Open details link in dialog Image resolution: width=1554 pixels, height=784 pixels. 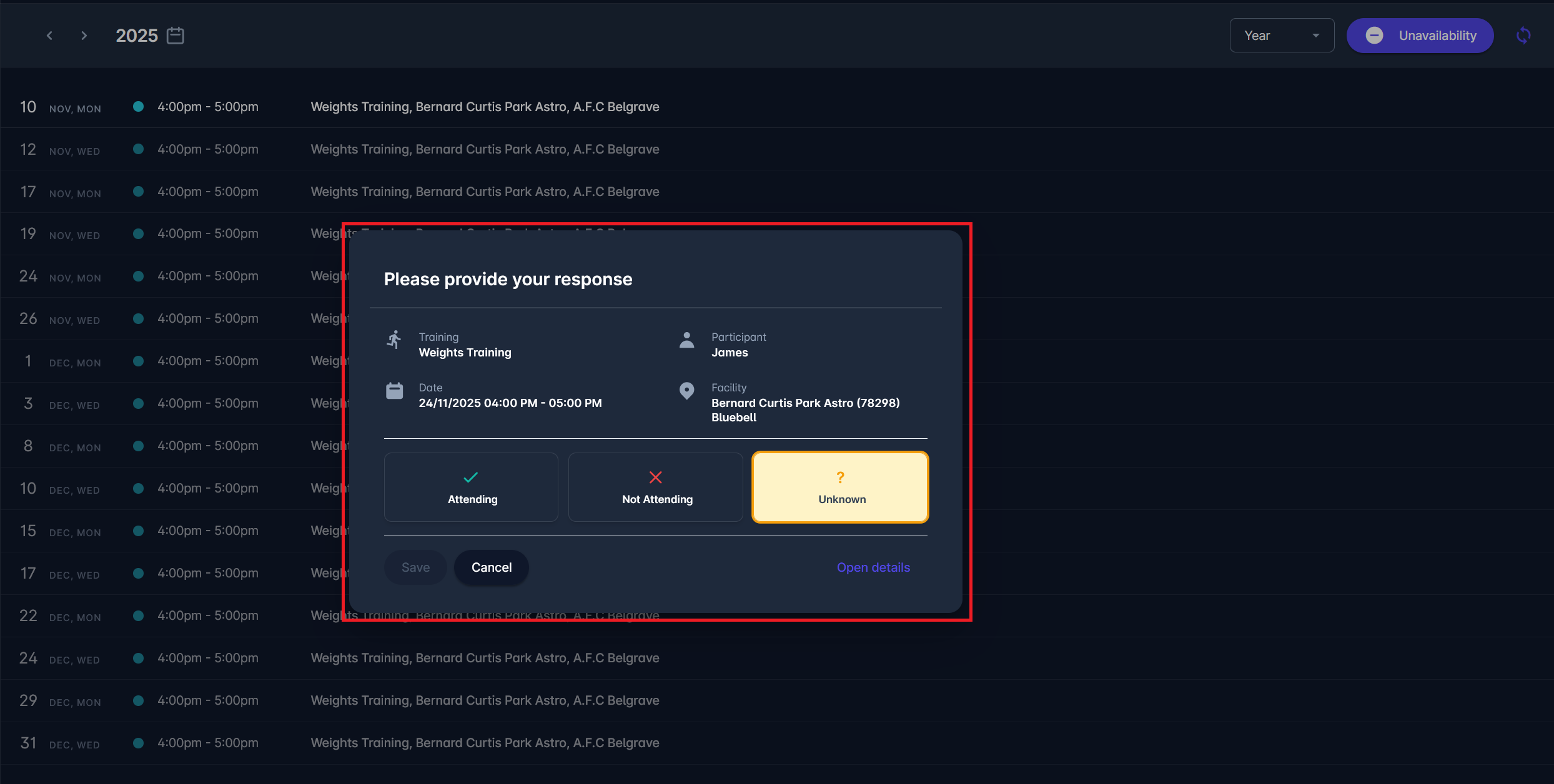(x=873, y=567)
